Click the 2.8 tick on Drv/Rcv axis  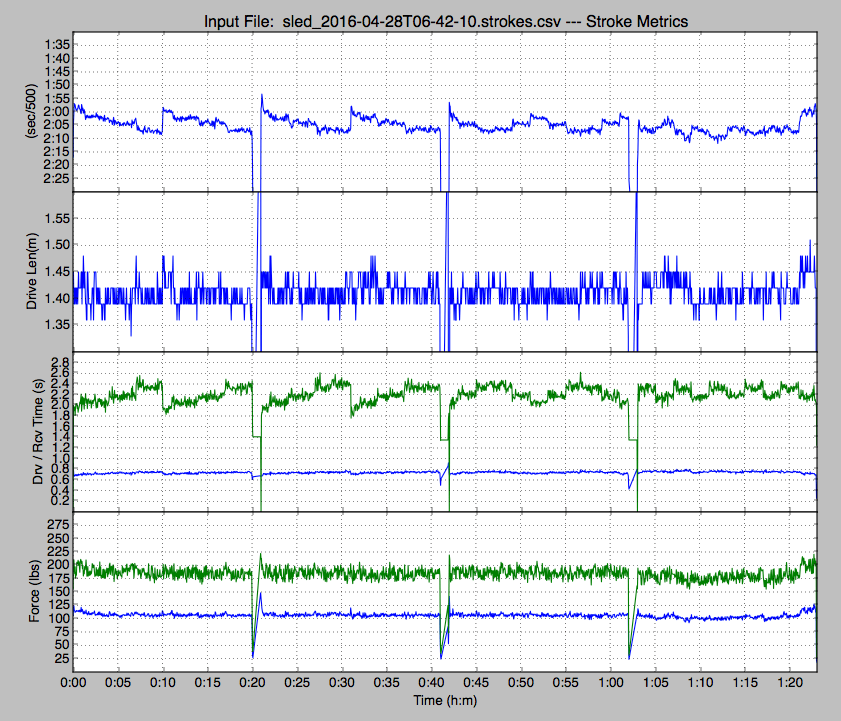point(57,362)
